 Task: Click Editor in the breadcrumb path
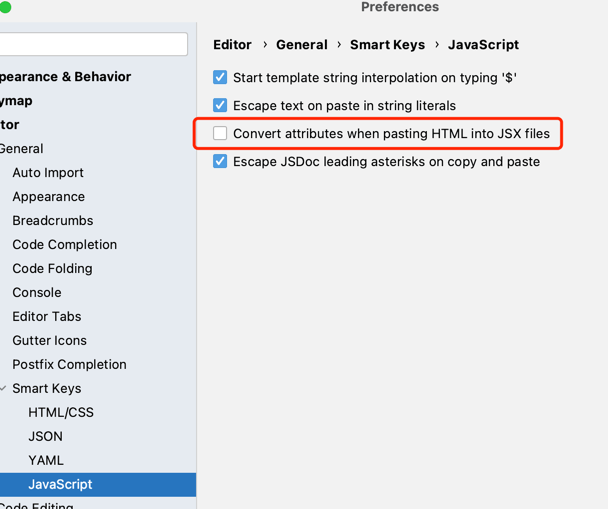[232, 45]
